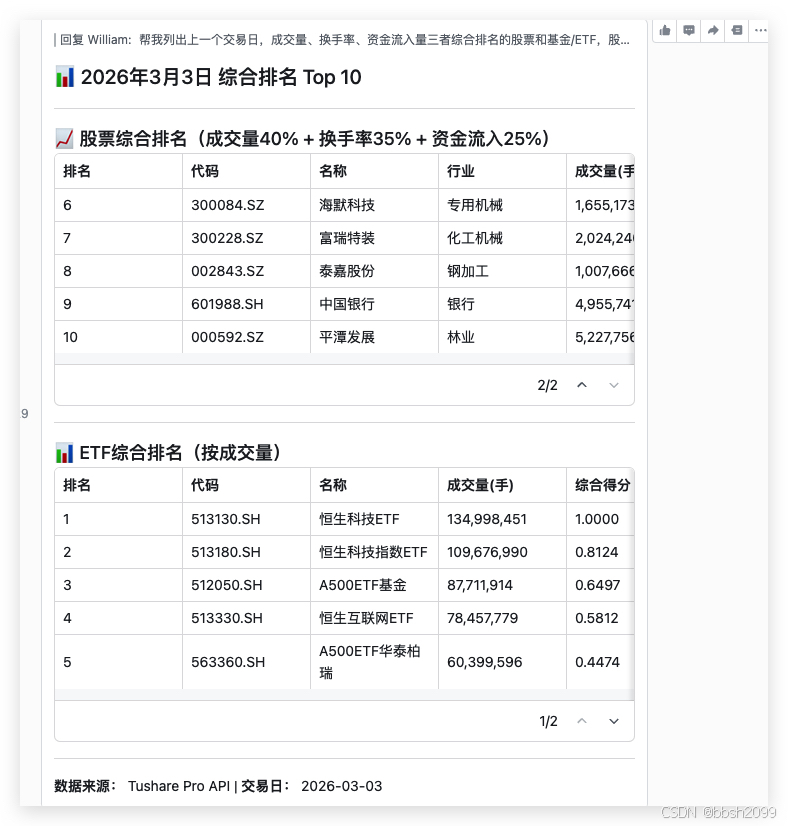Click the industry cell 专用机械
The image size is (788, 826).
click(475, 205)
